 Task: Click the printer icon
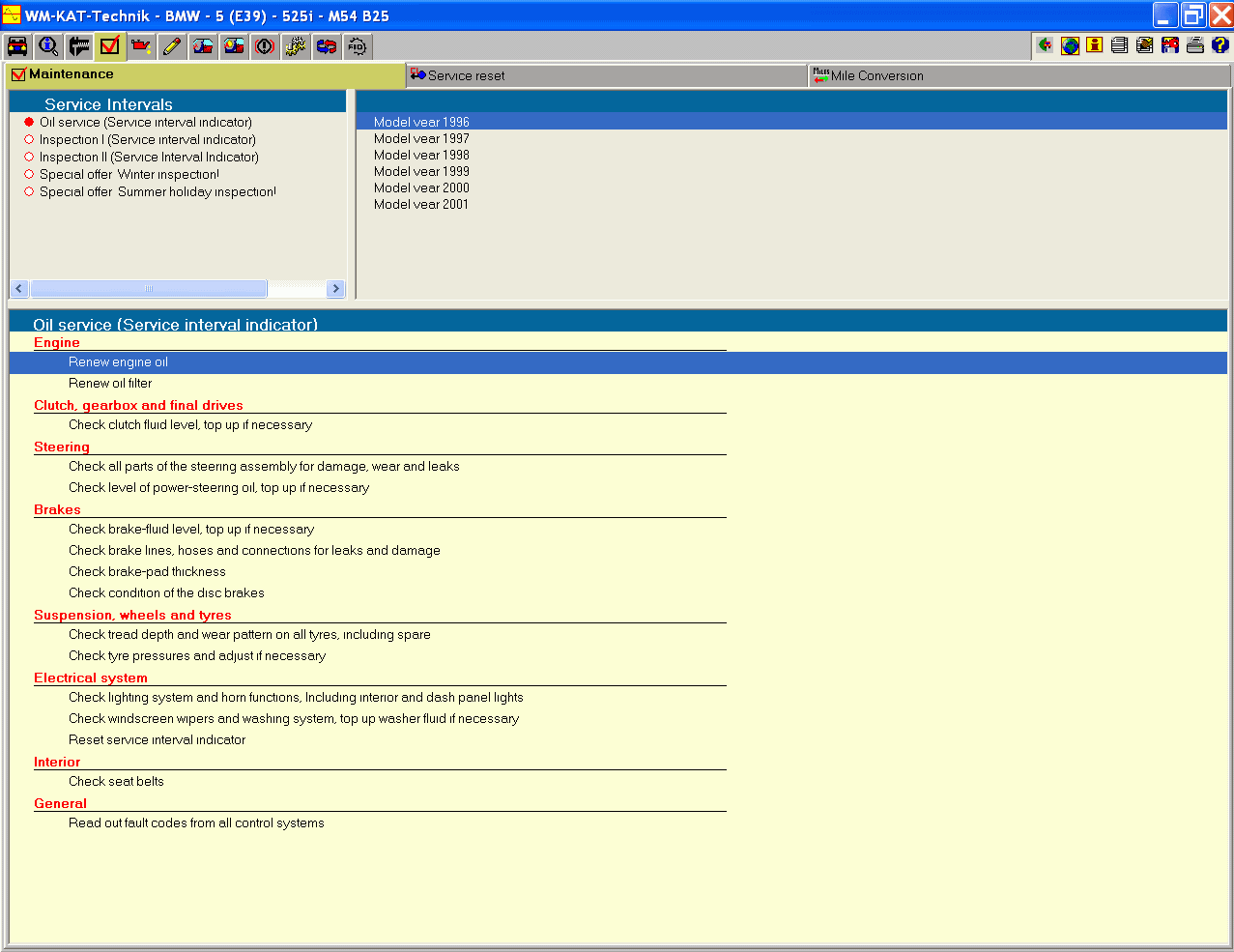click(x=1195, y=44)
